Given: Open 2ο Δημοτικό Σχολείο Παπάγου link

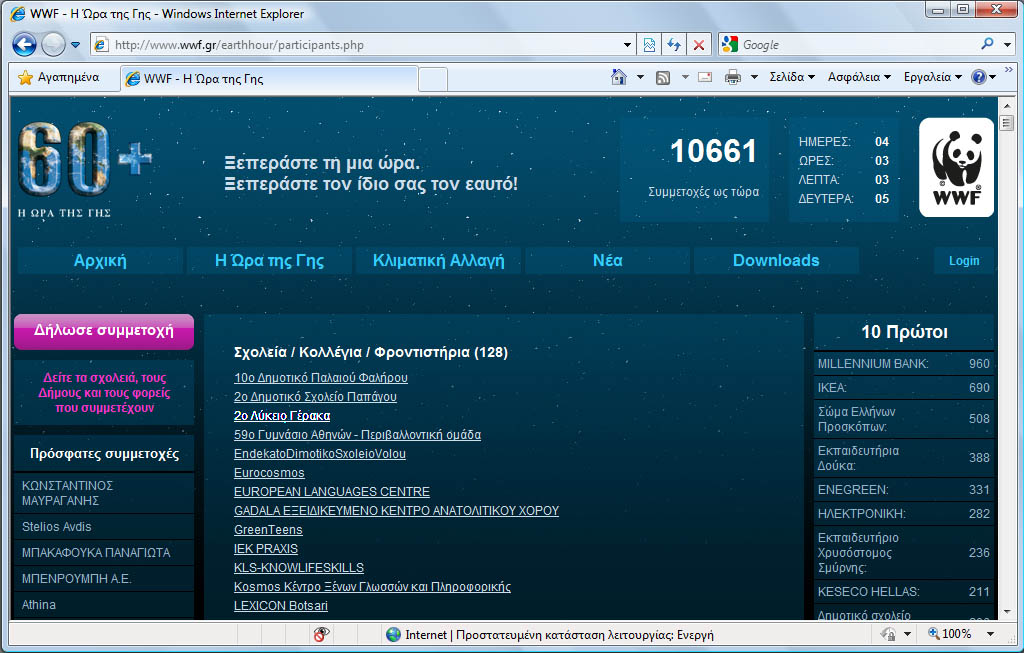Looking at the screenshot, I should tap(315, 396).
